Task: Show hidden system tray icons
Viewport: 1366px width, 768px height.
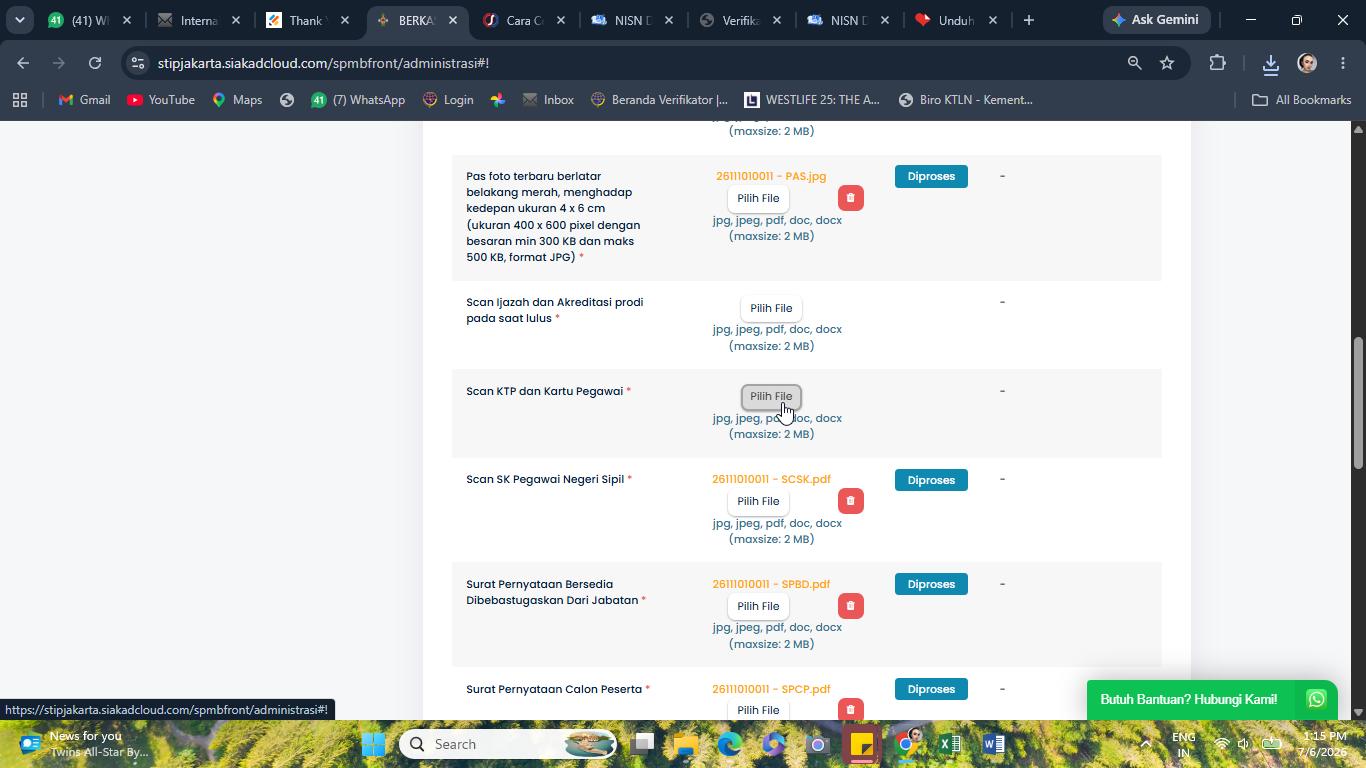Action: pyautogui.click(x=1145, y=744)
